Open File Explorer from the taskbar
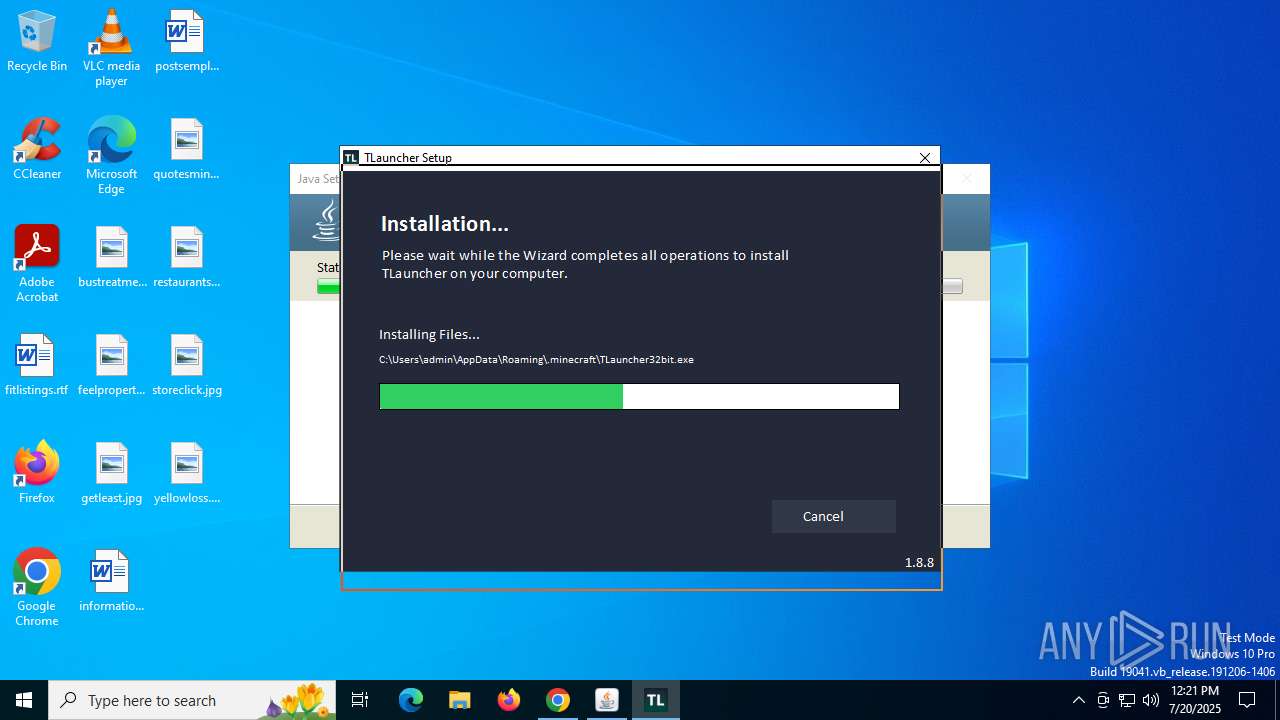This screenshot has height=720, width=1280. pos(460,700)
